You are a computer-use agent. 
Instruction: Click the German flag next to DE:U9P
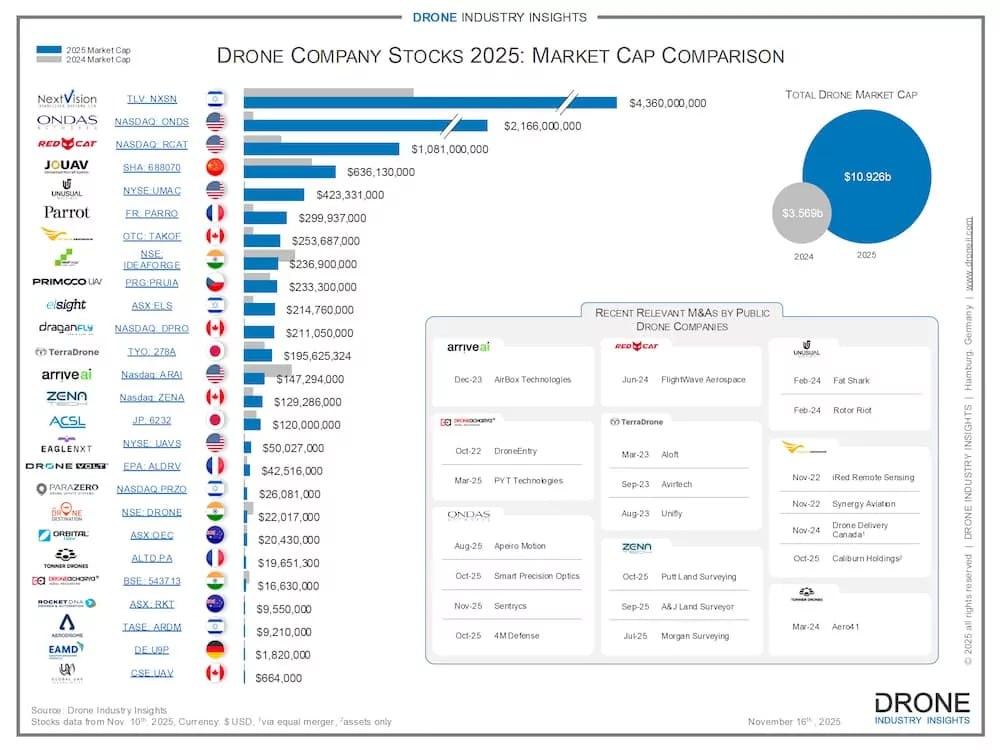pyautogui.click(x=215, y=651)
